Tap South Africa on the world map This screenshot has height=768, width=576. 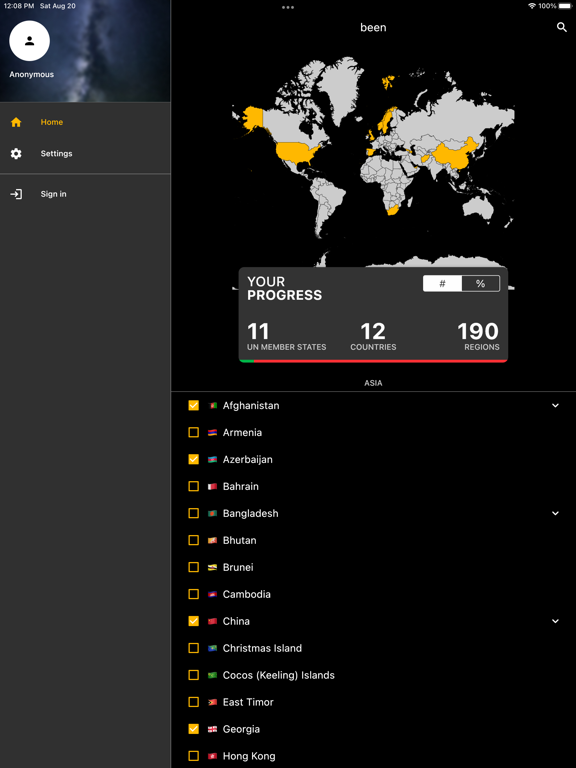(392, 210)
